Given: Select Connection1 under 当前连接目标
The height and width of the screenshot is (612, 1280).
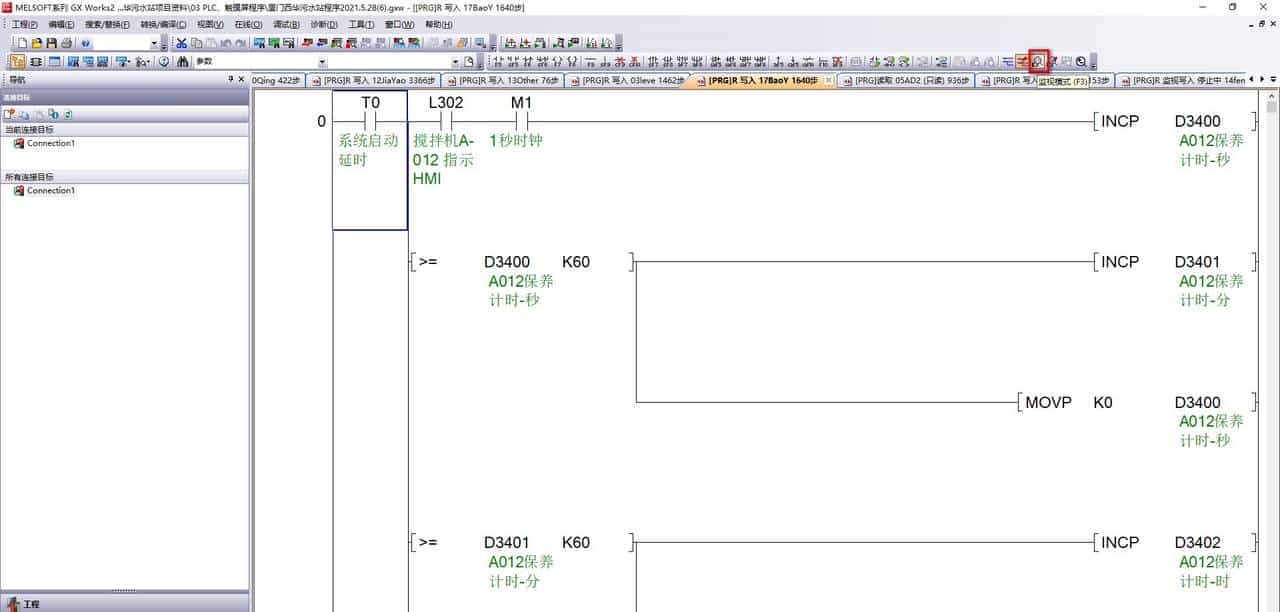Looking at the screenshot, I should 50,143.
